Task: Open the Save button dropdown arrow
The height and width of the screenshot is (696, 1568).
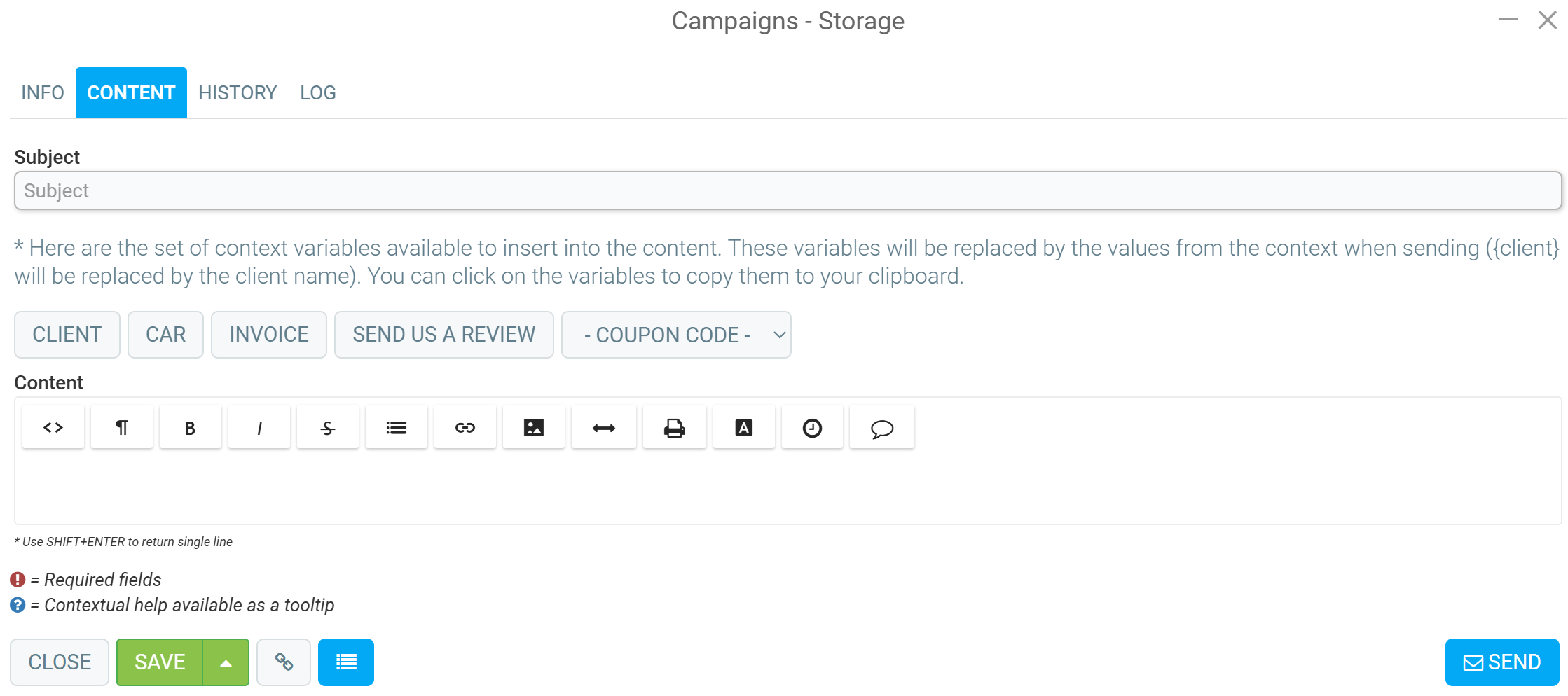Action: point(226,662)
